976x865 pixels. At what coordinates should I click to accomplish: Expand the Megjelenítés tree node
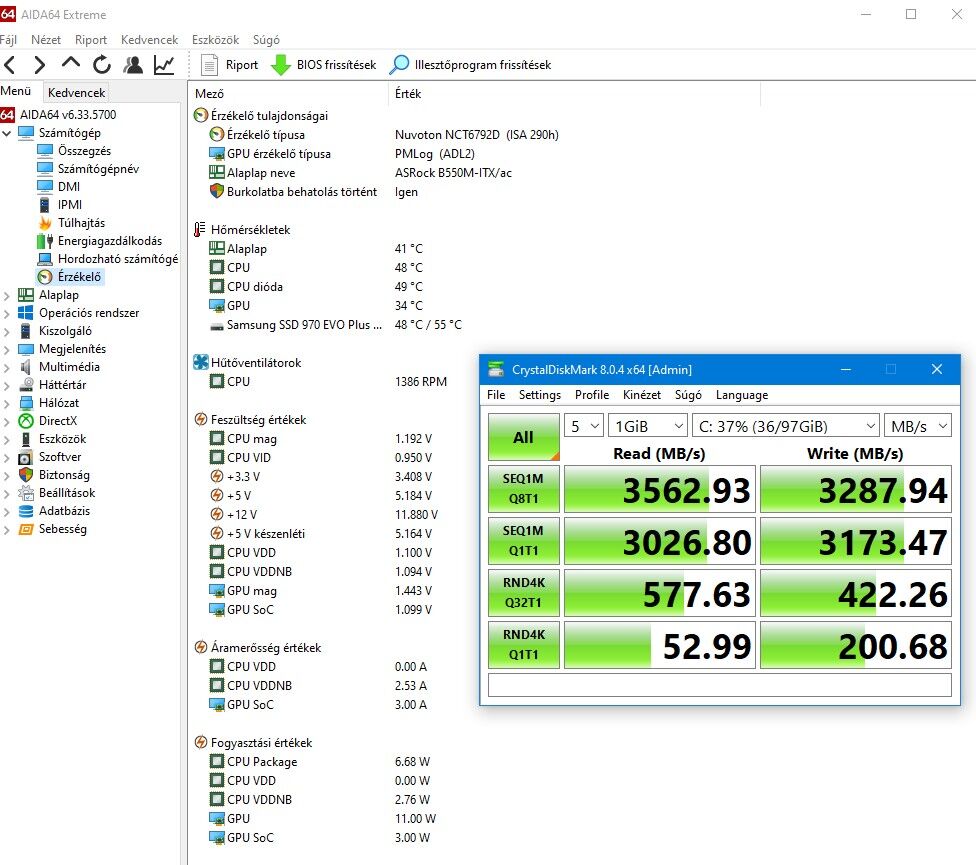[x=7, y=350]
